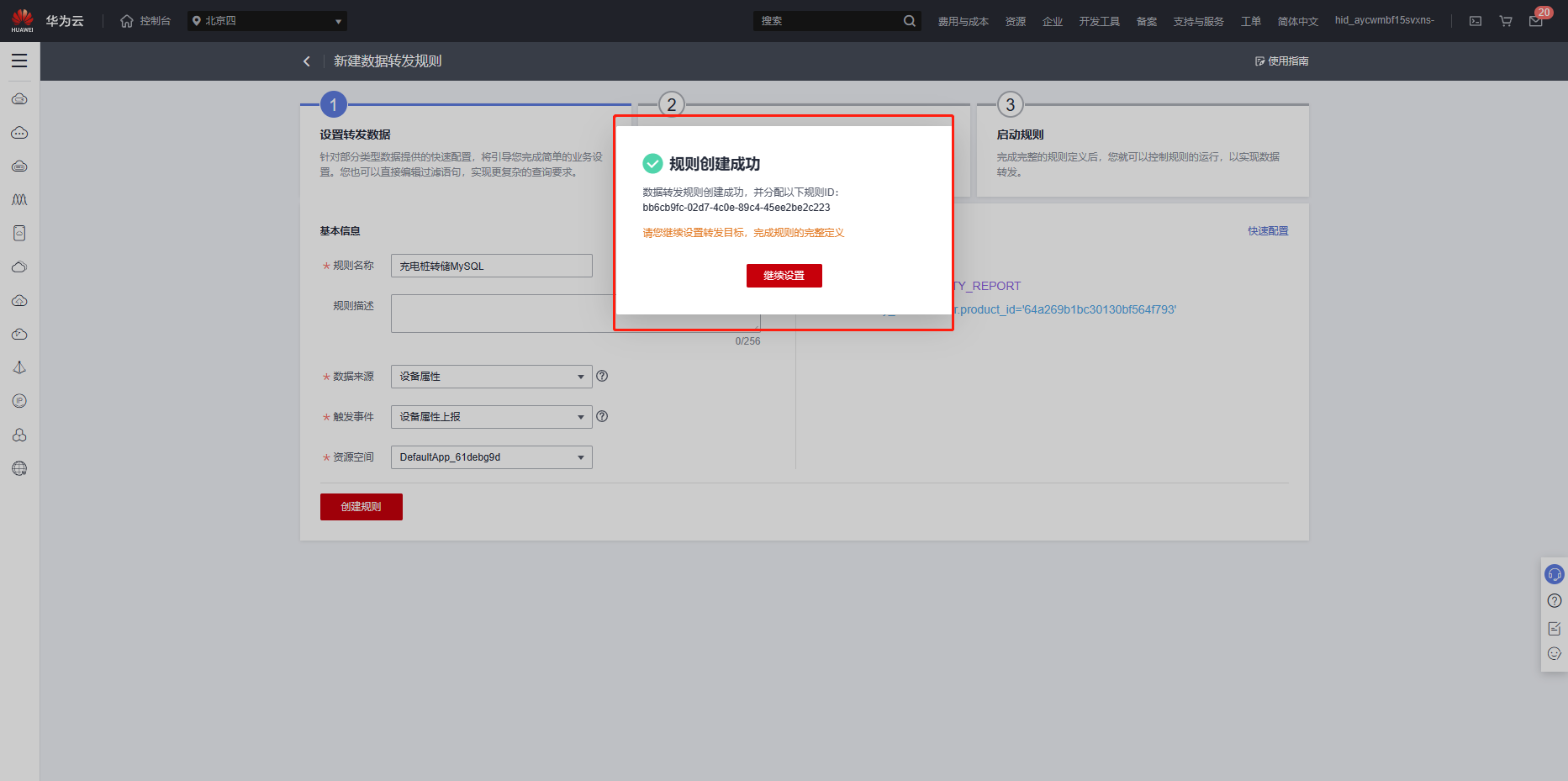This screenshot has height=781, width=1568.
Task: Open the 资源 menu
Action: [x=1016, y=21]
